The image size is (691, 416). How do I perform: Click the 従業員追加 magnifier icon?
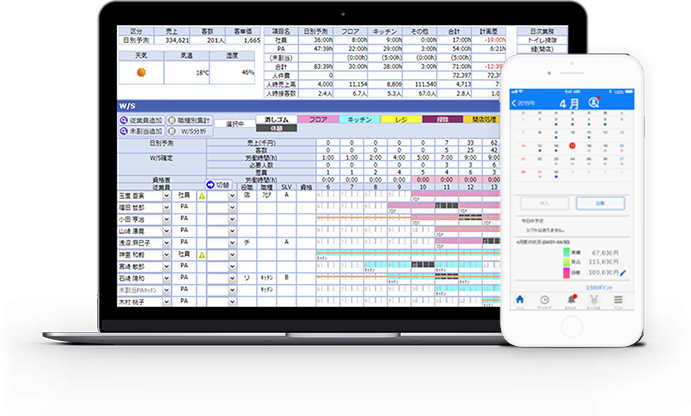pos(124,119)
